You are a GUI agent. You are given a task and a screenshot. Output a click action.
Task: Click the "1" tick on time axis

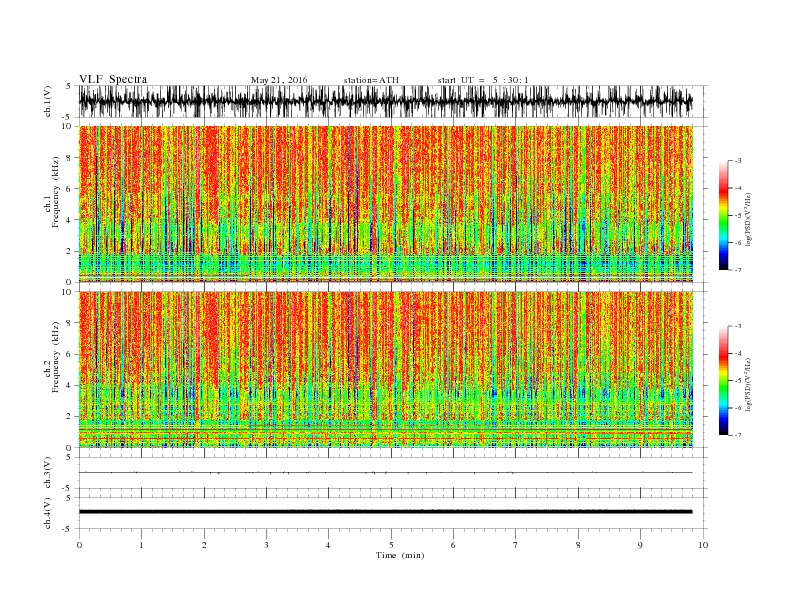pyautogui.click(x=141, y=545)
